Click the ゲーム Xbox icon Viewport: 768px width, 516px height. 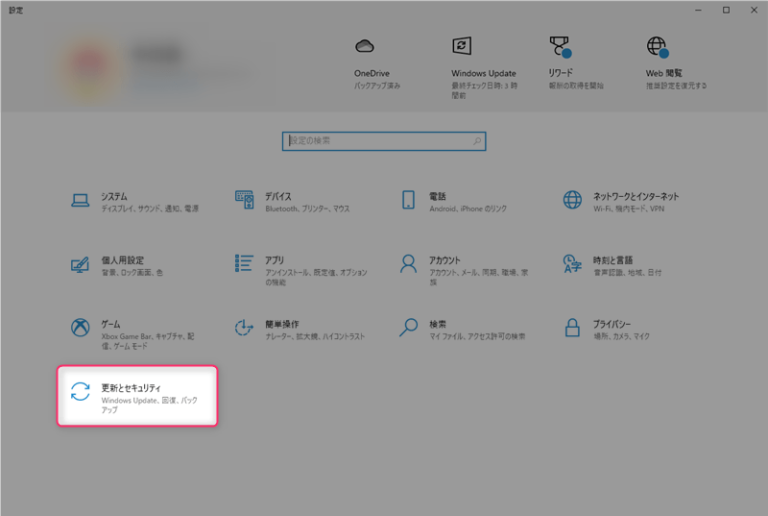pos(80,328)
